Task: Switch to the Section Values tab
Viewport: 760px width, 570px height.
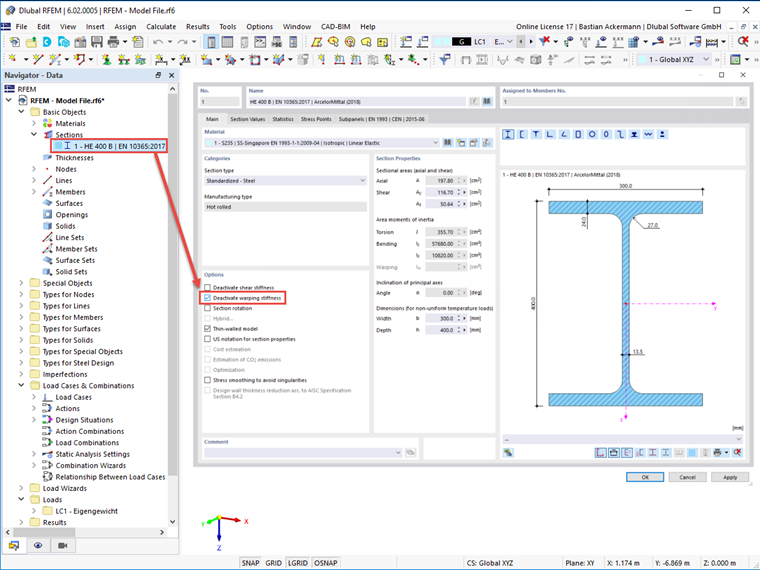Action: pyautogui.click(x=247, y=119)
